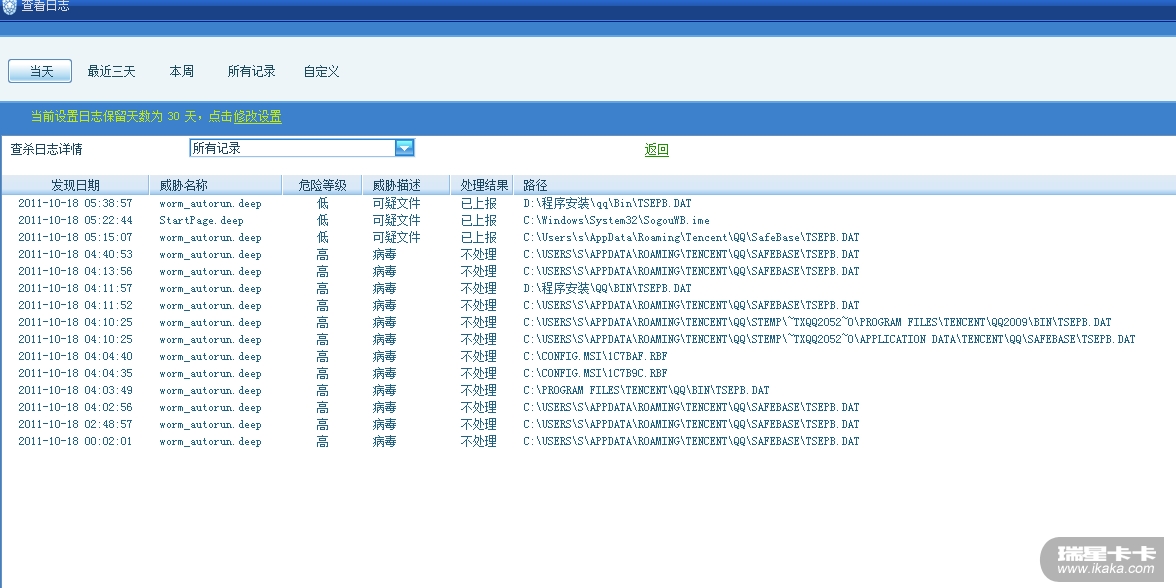This screenshot has width=1176, height=588.
Task: Click path ending APPLICATION DATA\TENCENT\QQ\SAFEBASE\TSEPB.DAT
Action: [830, 340]
